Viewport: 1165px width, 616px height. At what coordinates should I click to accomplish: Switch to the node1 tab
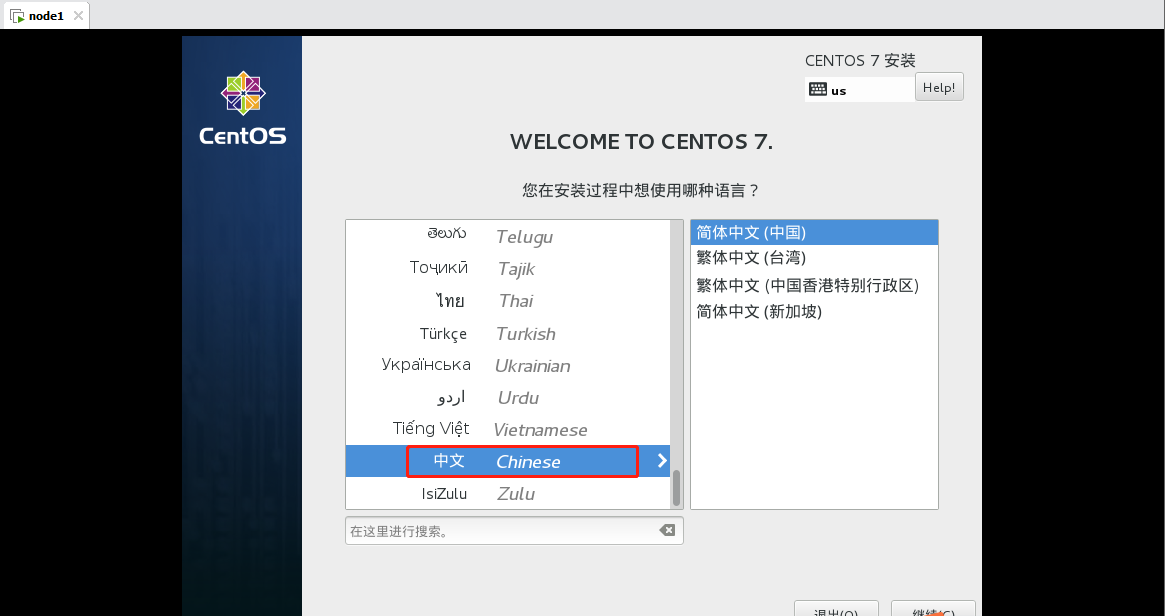[x=46, y=16]
